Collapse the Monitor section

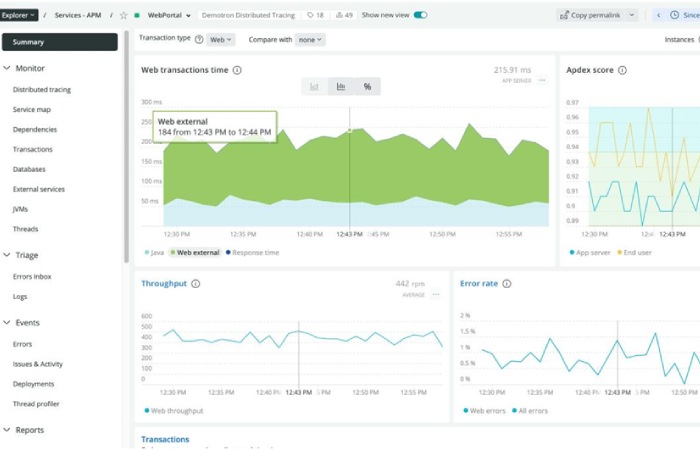point(7,68)
